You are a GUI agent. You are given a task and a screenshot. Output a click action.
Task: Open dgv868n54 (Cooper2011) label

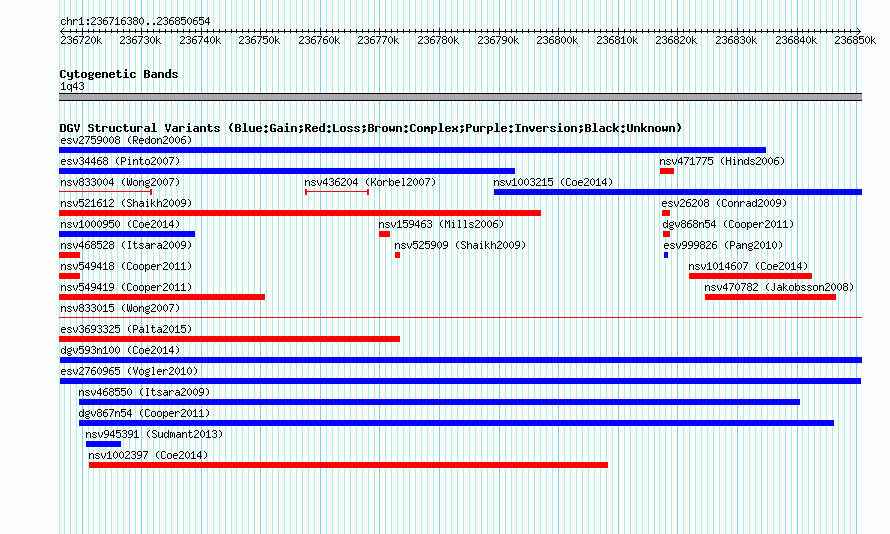[728, 224]
